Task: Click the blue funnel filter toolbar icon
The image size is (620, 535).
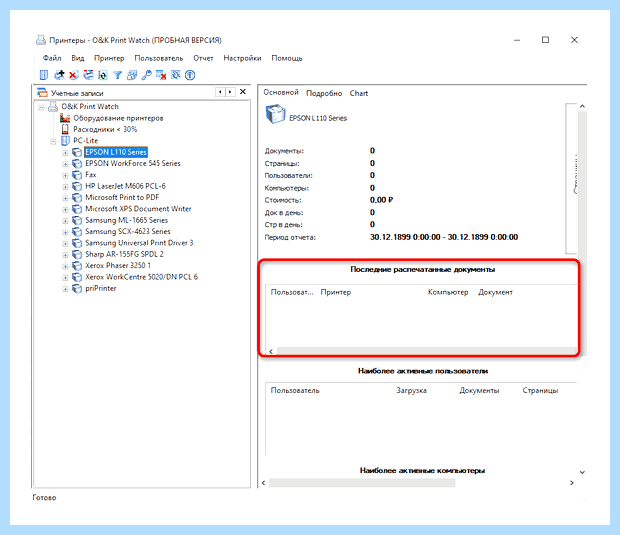Action: pos(117,75)
